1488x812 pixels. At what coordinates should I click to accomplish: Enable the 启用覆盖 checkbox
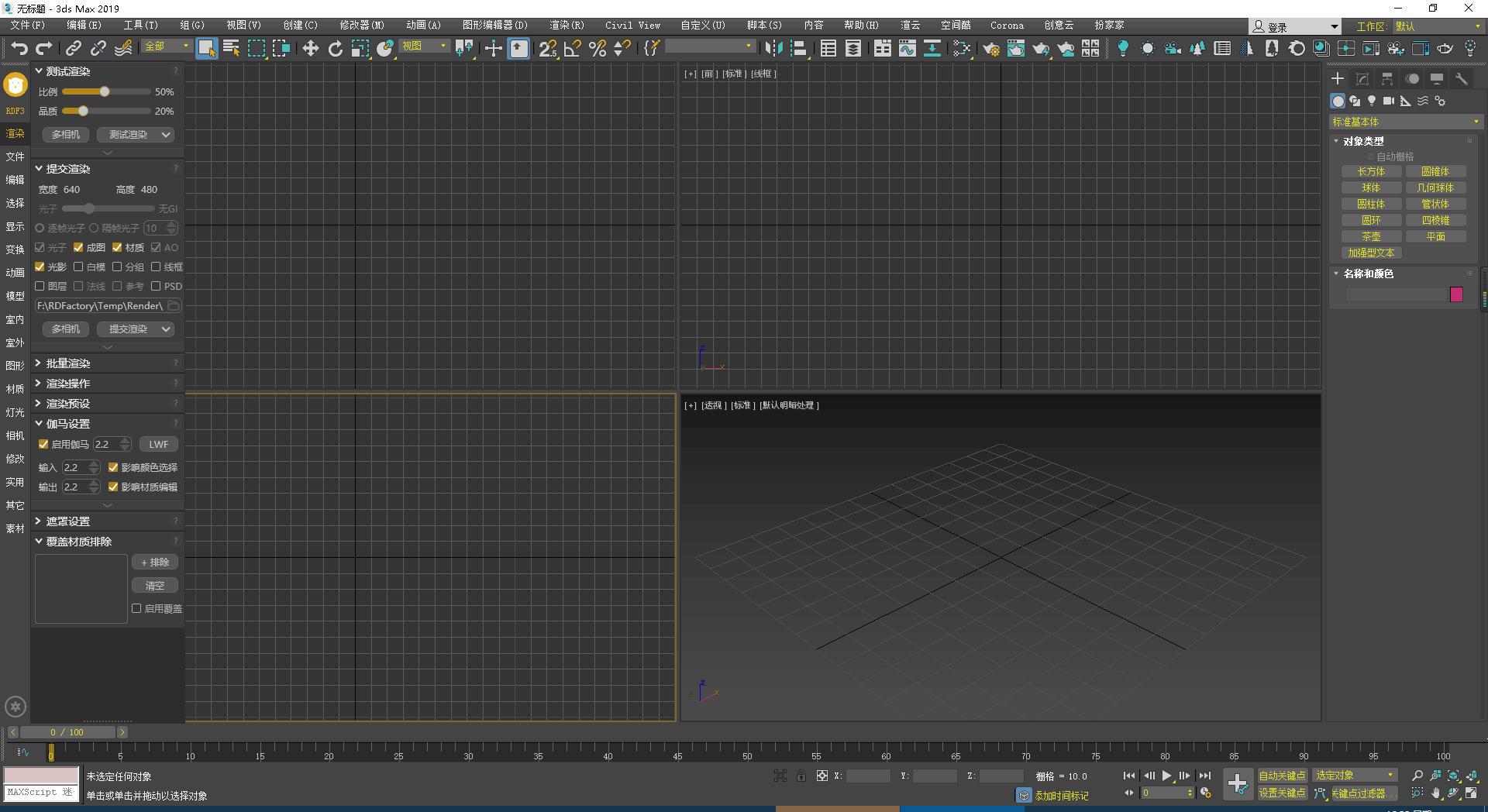[x=136, y=608]
